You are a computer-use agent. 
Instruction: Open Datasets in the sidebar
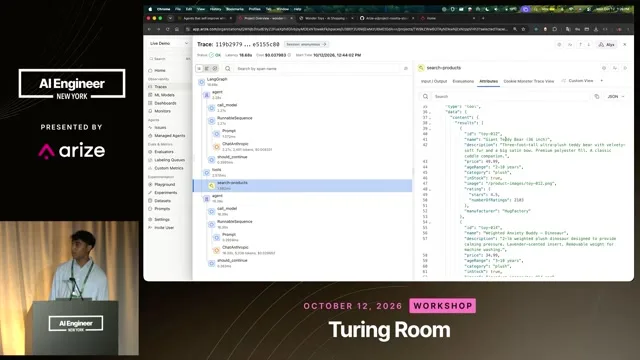pyautogui.click(x=162, y=201)
